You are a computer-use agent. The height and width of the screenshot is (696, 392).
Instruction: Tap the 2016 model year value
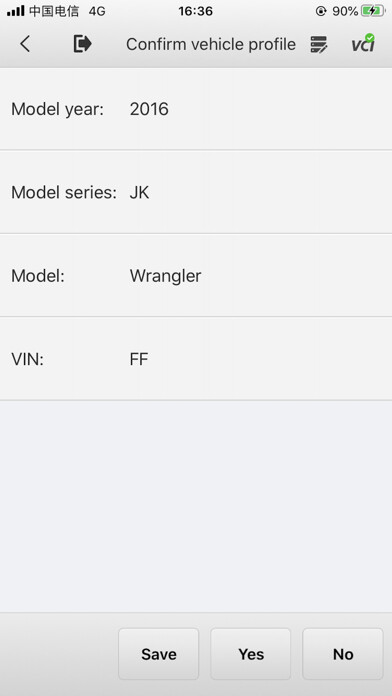(149, 109)
